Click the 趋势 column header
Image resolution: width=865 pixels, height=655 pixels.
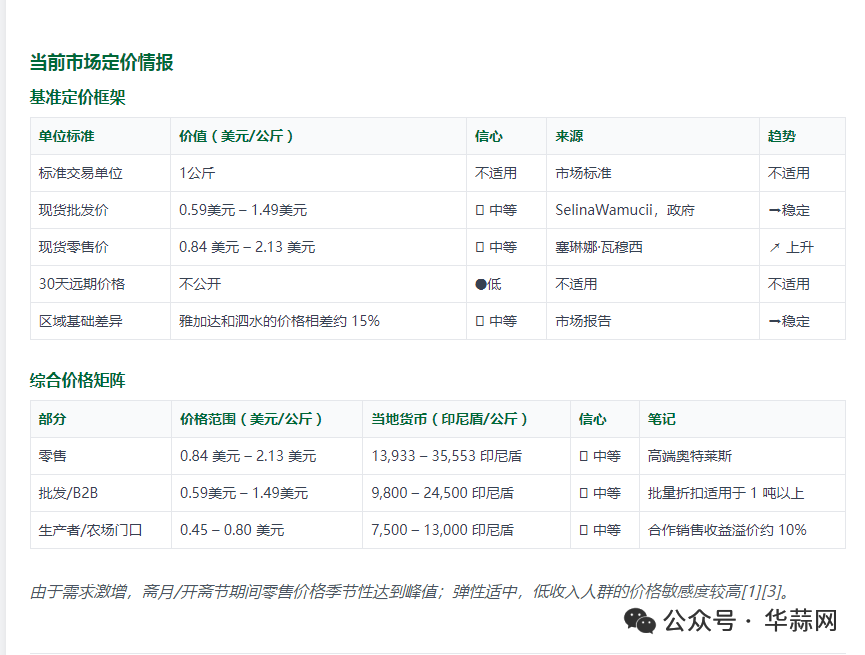782,136
